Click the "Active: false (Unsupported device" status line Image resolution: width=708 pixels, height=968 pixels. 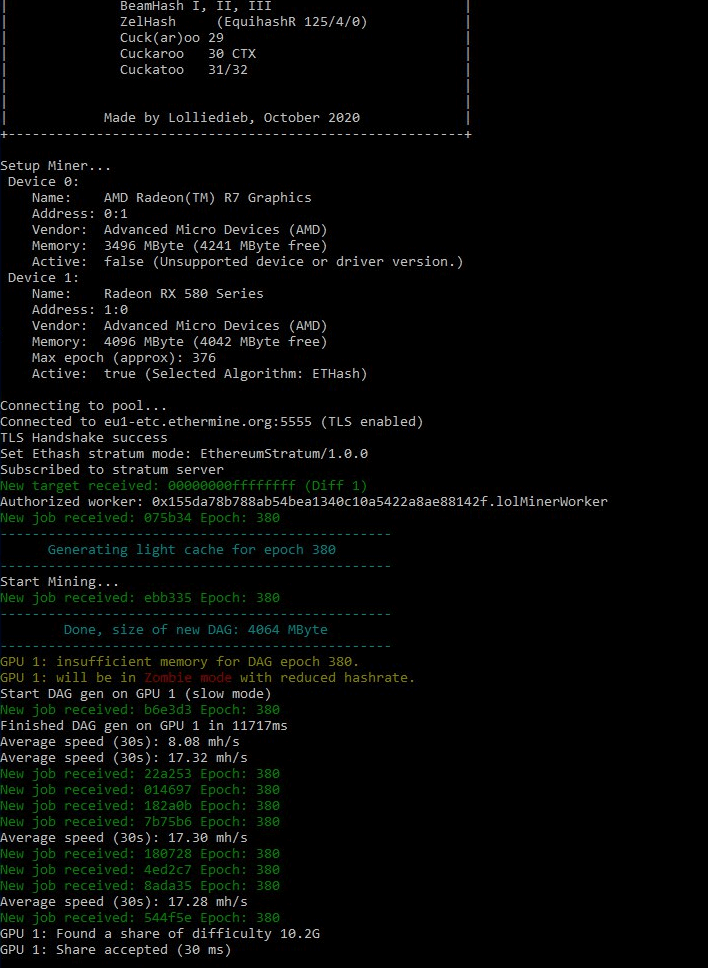[x=247, y=262]
